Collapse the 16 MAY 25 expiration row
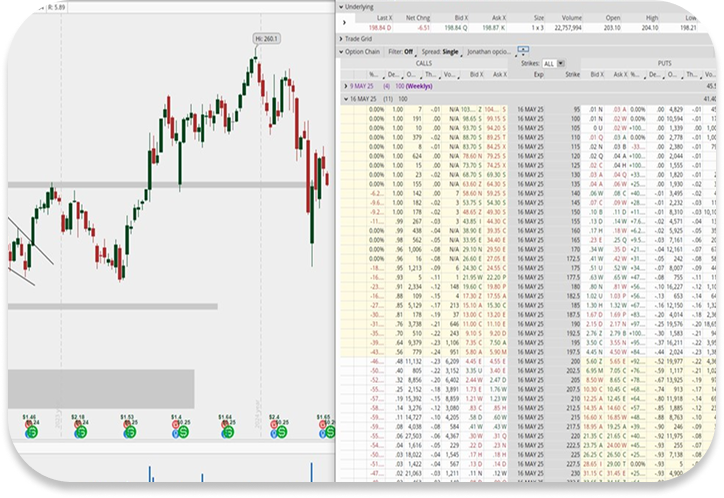 344,100
